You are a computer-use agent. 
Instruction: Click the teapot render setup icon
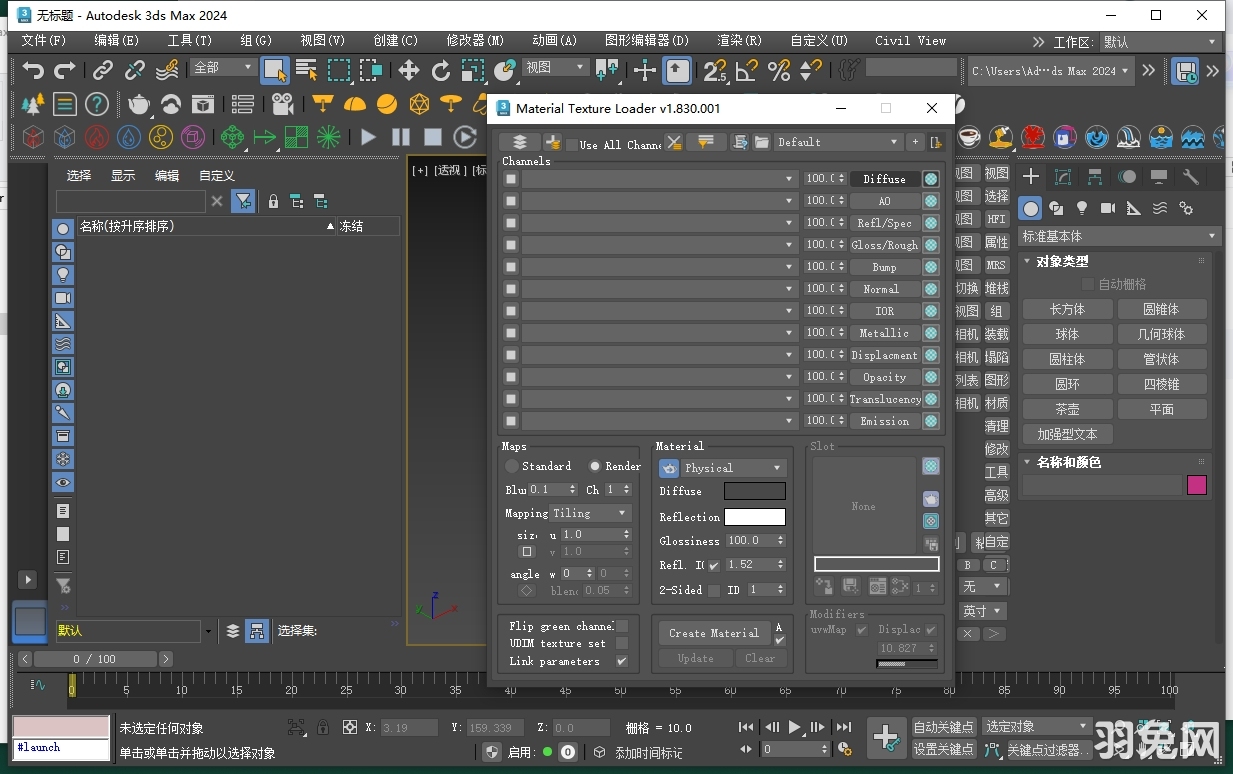pos(139,104)
